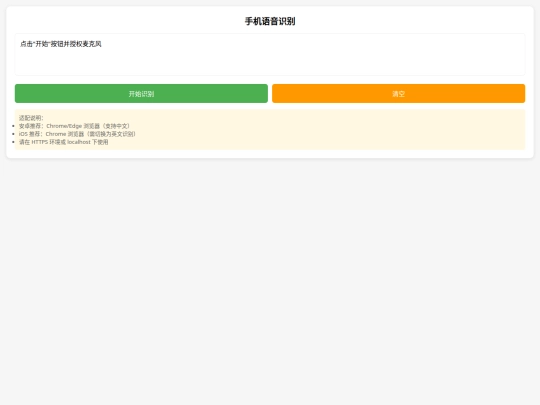This screenshot has height=405, width=540.
Task: Select the page heading 手机语音识别
Action: tap(270, 21)
